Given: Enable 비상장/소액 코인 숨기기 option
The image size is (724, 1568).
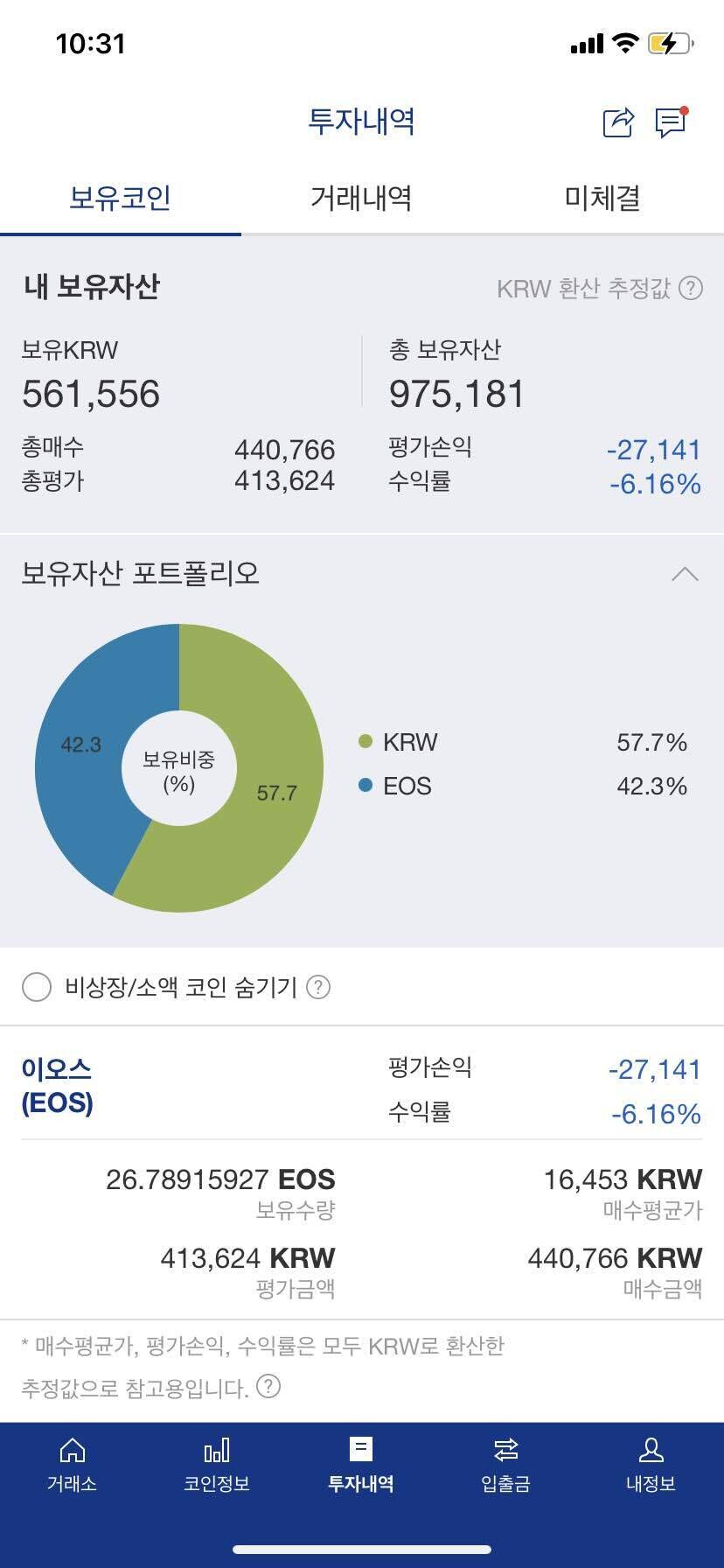Looking at the screenshot, I should tap(37, 987).
